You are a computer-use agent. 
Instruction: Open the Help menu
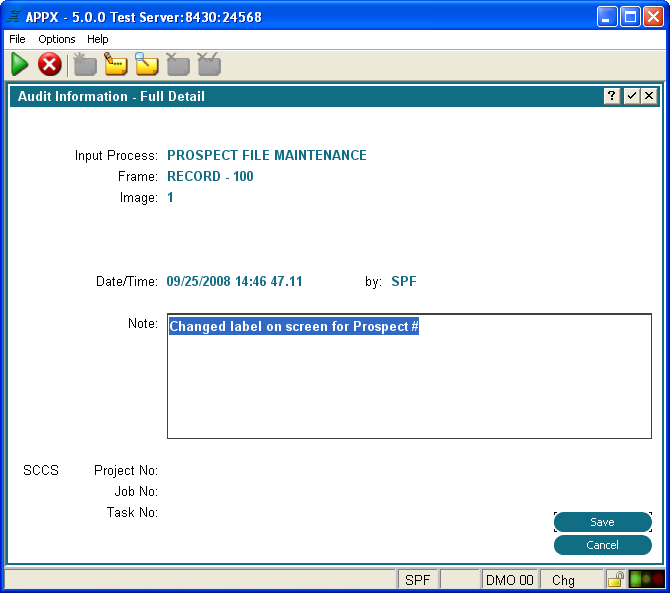[97, 39]
